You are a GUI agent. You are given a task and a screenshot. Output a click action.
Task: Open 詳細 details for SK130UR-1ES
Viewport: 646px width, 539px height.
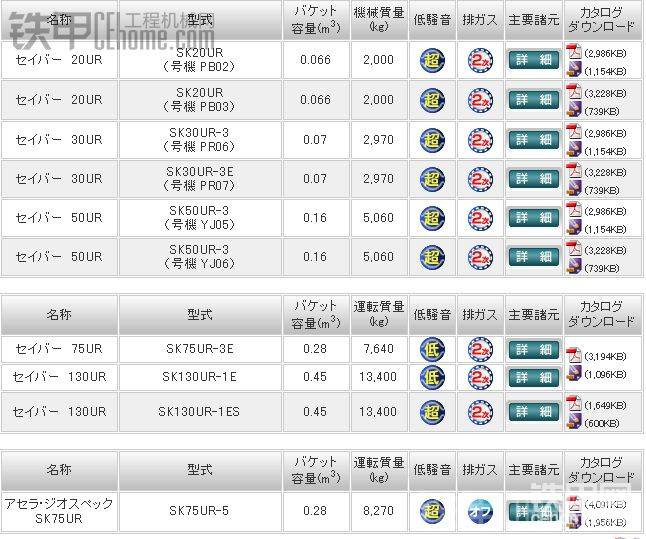click(534, 412)
